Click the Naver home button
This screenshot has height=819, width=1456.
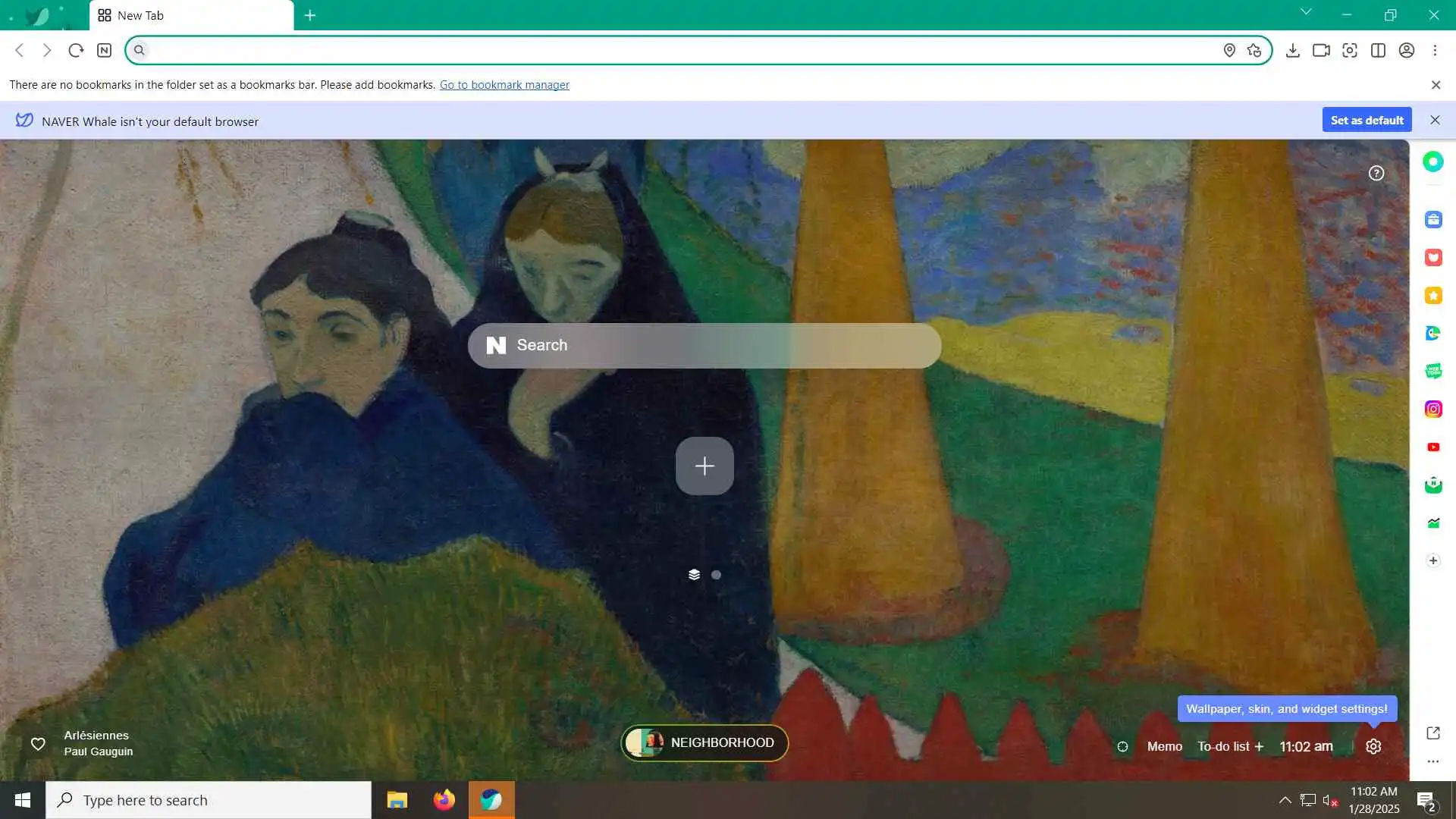tap(104, 50)
